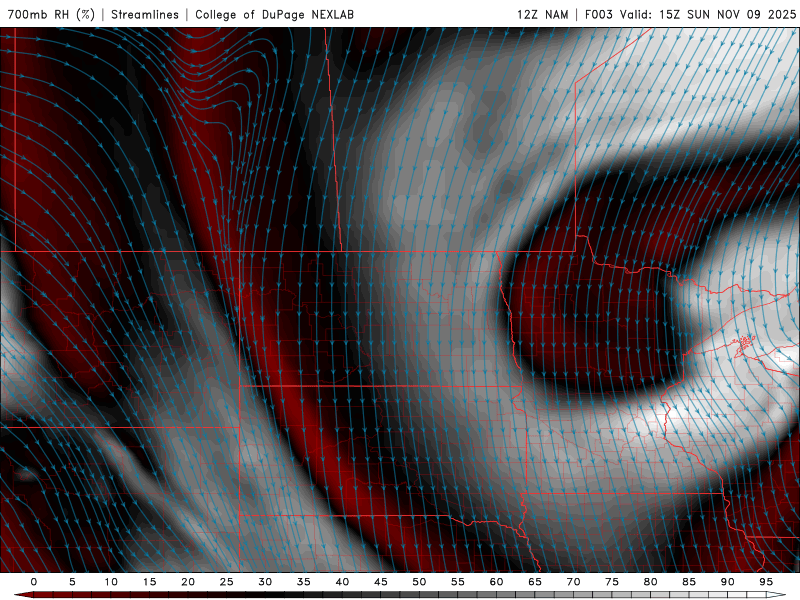Click the legend label "90"
This screenshot has width=800, height=600.
pyautogui.click(x=727, y=582)
